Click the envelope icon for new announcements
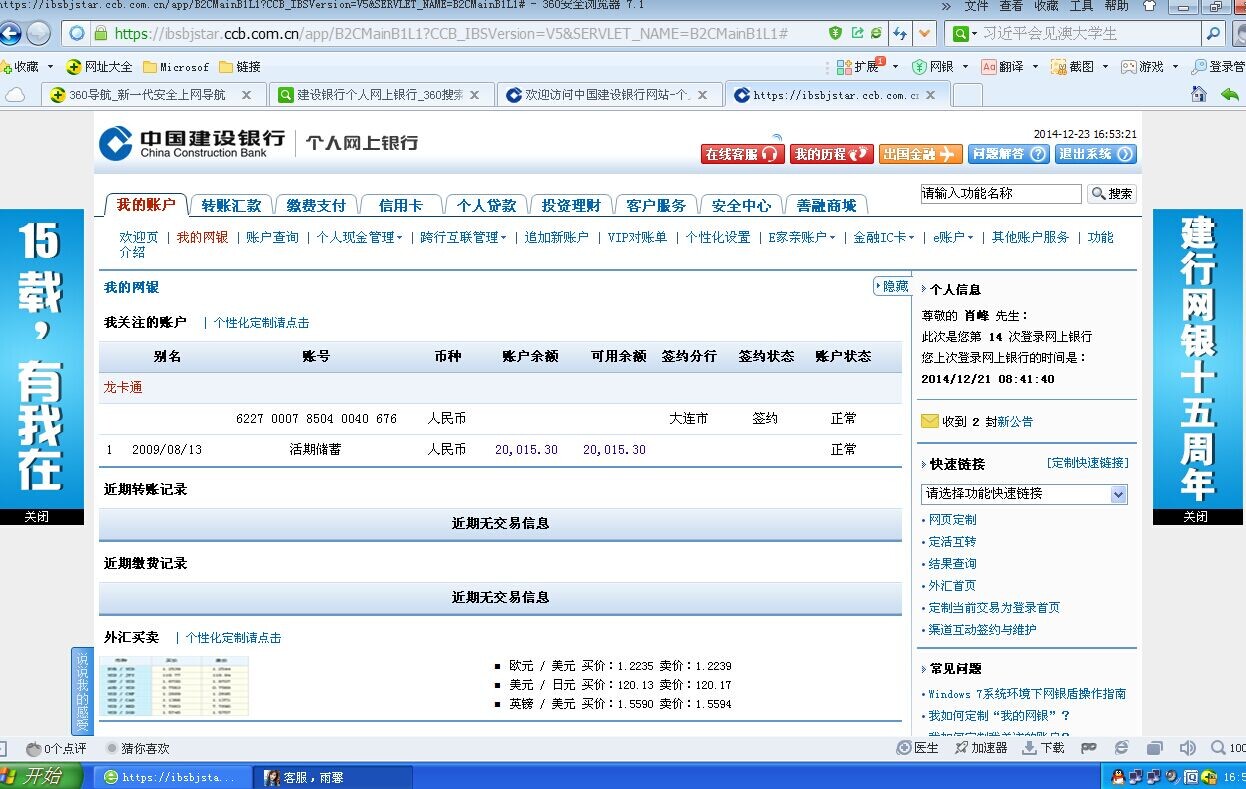The width and height of the screenshot is (1246, 789). point(930,421)
